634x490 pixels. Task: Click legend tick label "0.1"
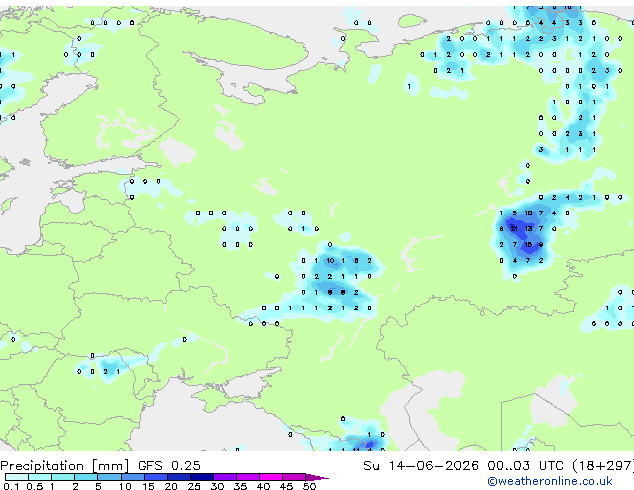(11, 486)
